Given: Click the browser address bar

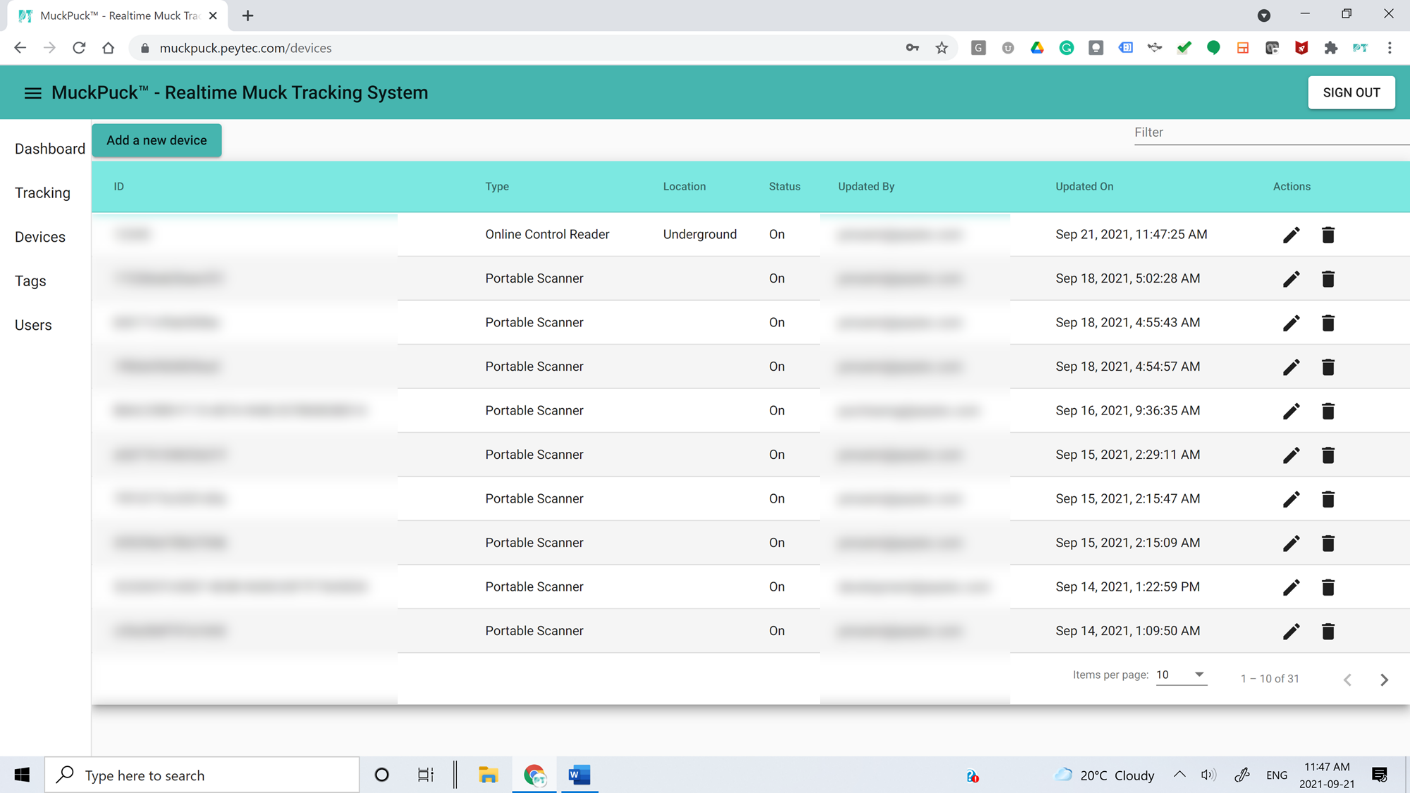Looking at the screenshot, I should tap(520, 48).
